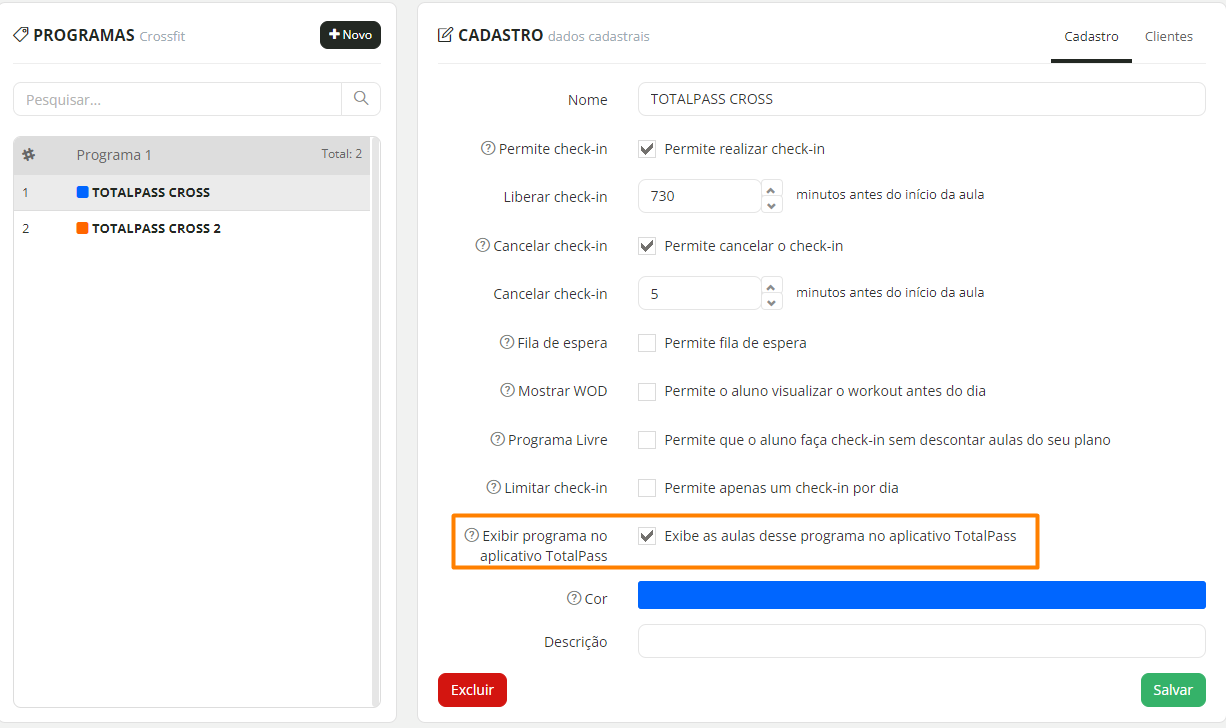Increase Liberar check-in minutes value
The image size is (1226, 728).
point(771,188)
